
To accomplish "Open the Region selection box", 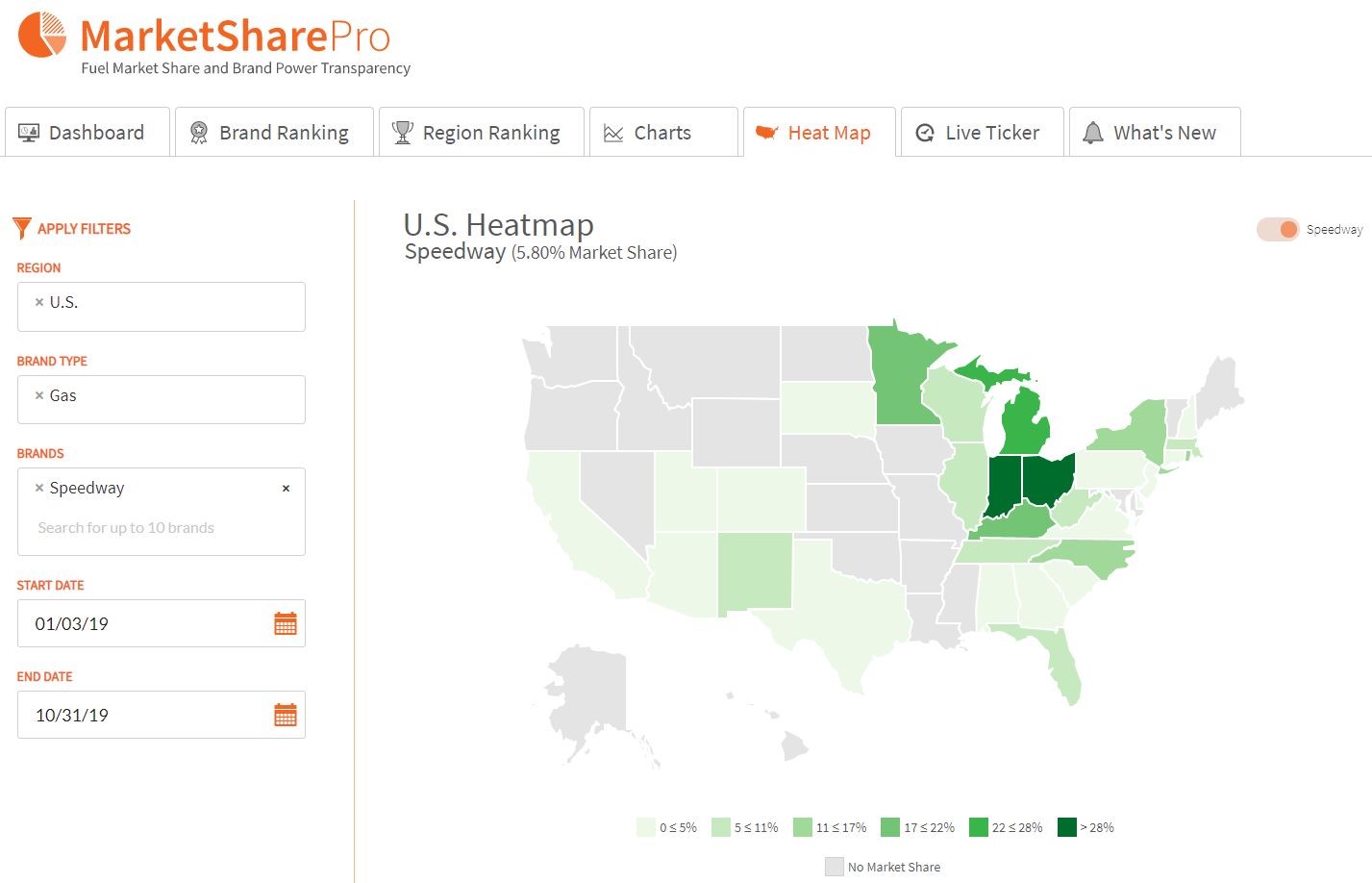I will pyautogui.click(x=162, y=307).
